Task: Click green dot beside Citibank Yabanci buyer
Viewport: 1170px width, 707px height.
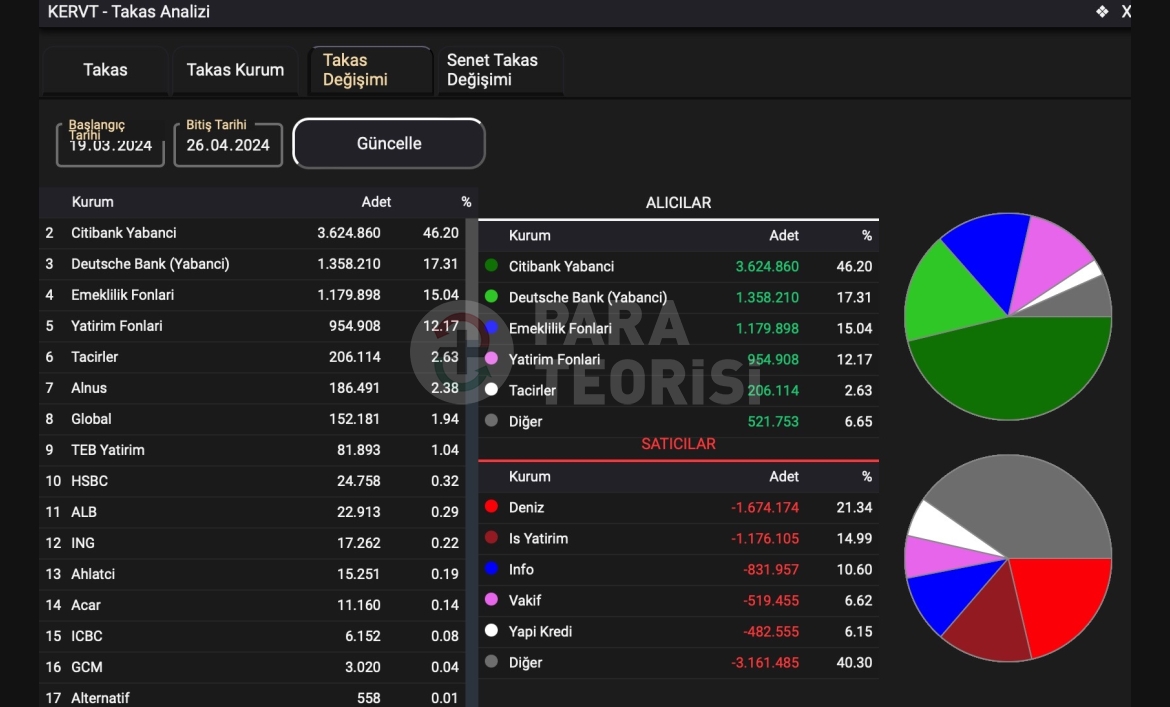Action: pos(491,266)
